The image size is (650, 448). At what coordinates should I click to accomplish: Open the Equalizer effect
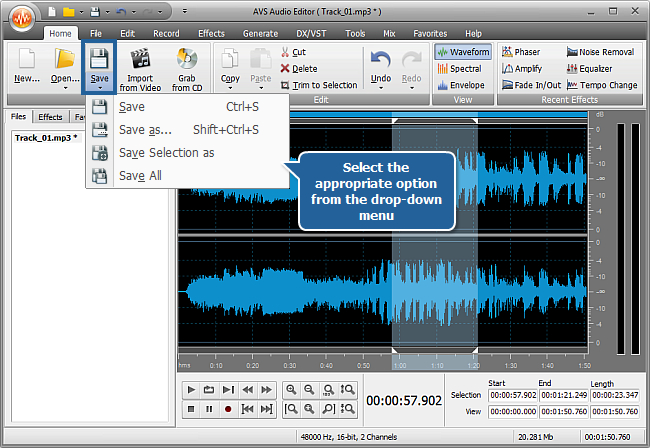(589, 69)
